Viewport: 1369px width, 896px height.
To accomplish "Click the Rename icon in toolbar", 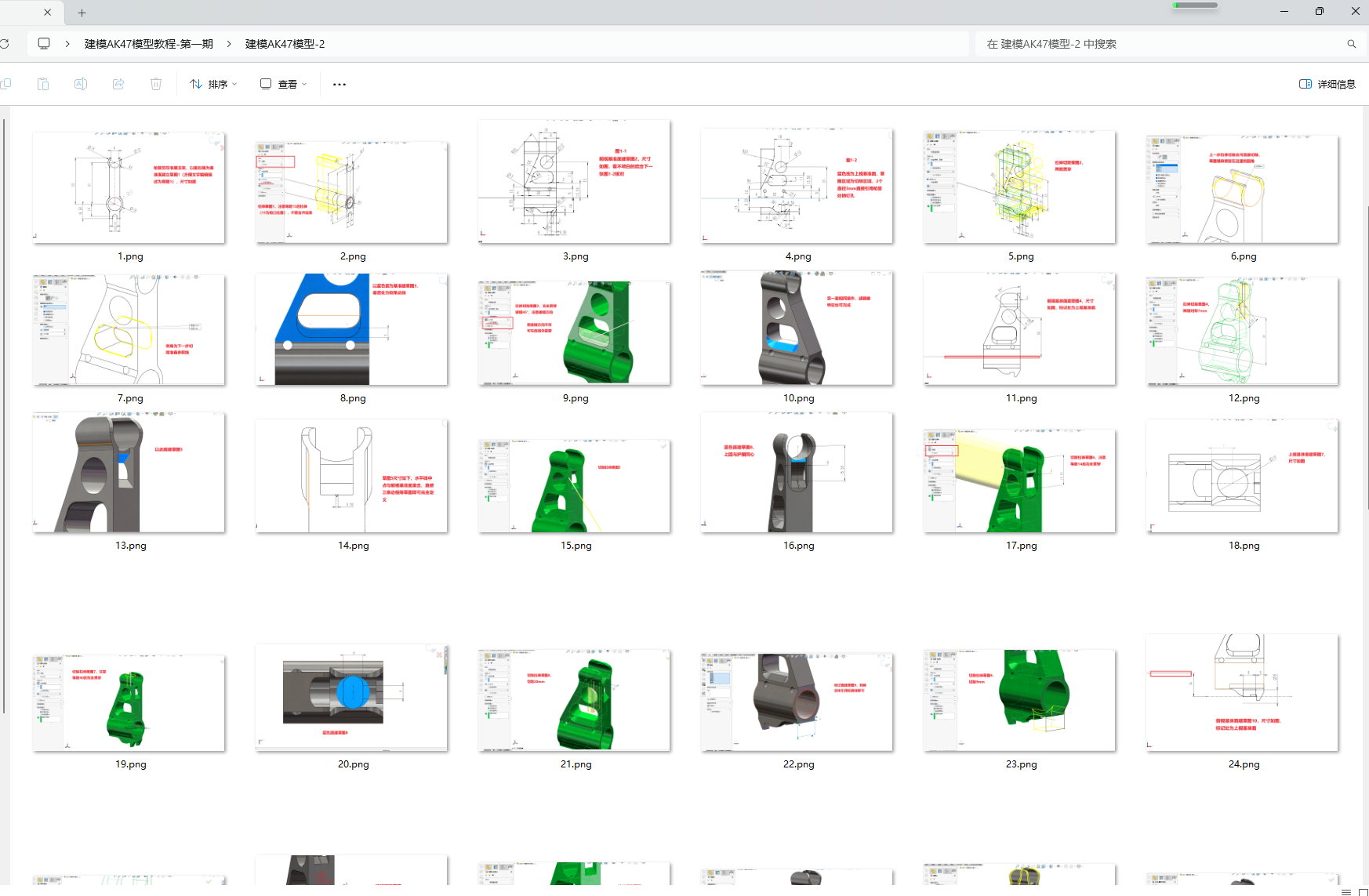I will [x=81, y=84].
